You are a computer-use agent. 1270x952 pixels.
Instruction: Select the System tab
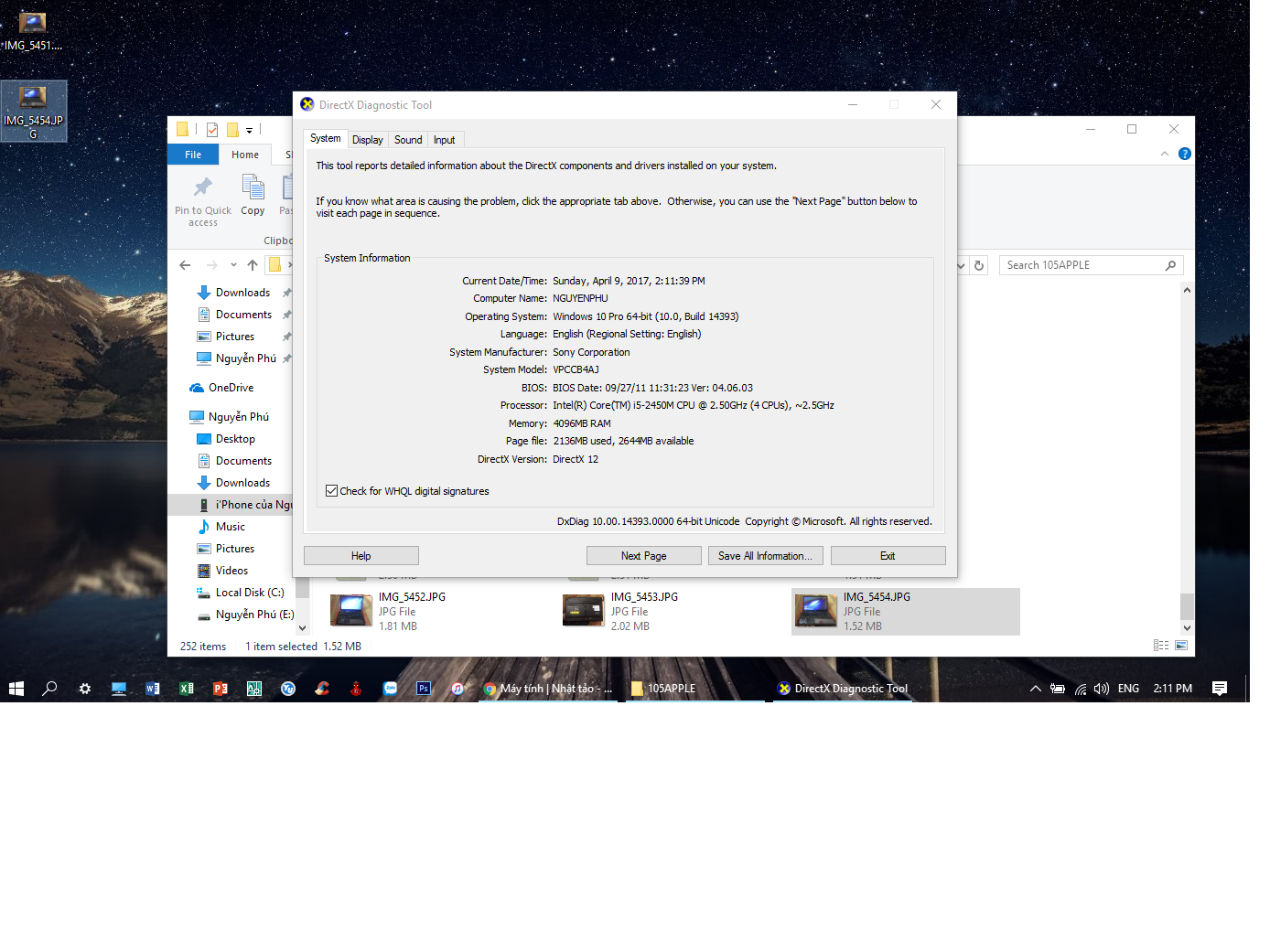tap(325, 138)
